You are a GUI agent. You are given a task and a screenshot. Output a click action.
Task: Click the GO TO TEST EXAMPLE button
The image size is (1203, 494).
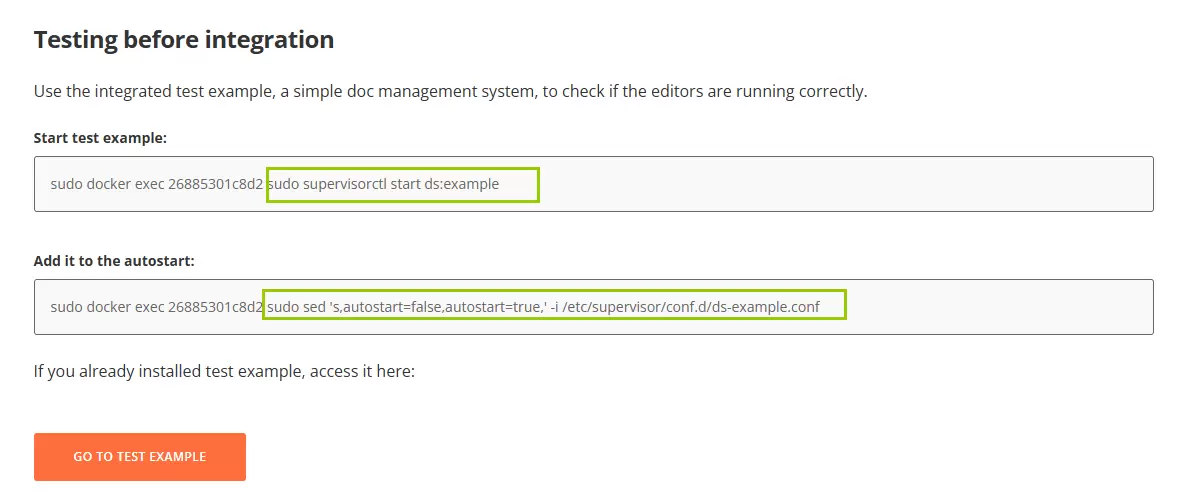click(x=140, y=457)
